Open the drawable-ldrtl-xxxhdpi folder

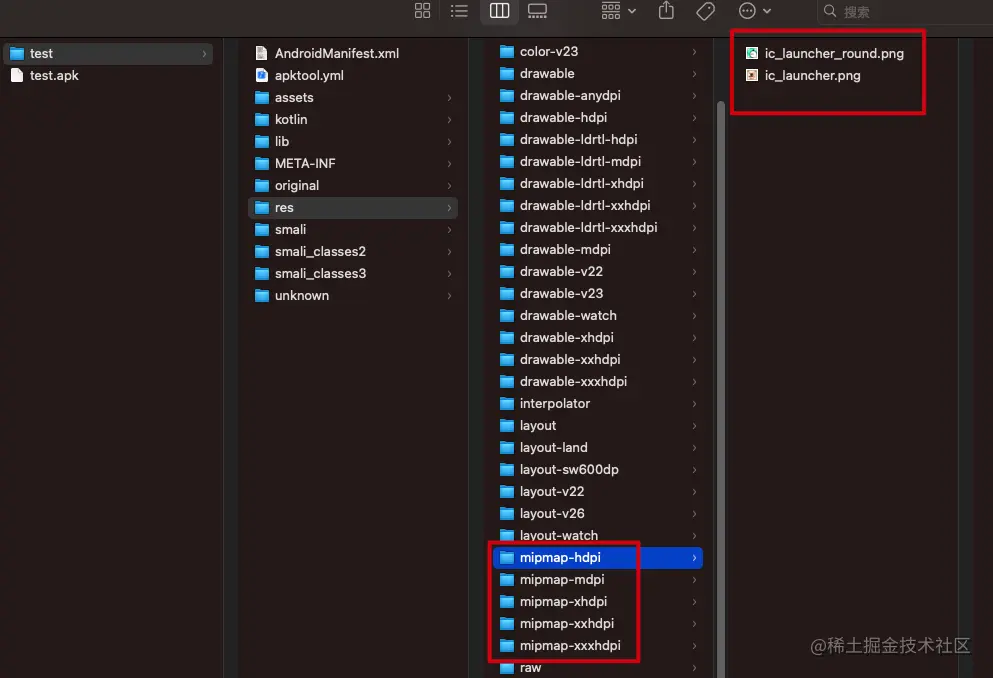(598, 227)
